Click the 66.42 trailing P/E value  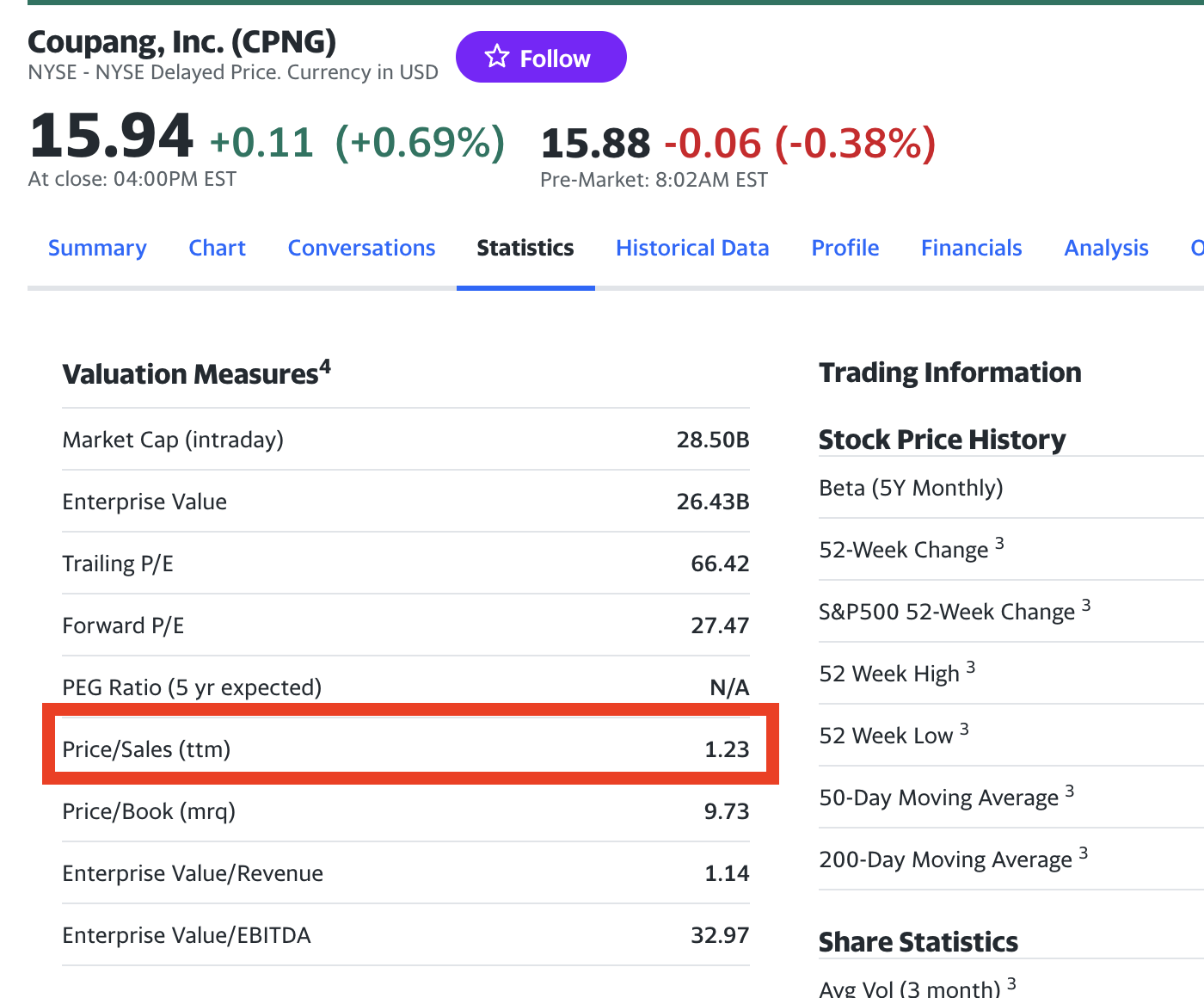[720, 564]
